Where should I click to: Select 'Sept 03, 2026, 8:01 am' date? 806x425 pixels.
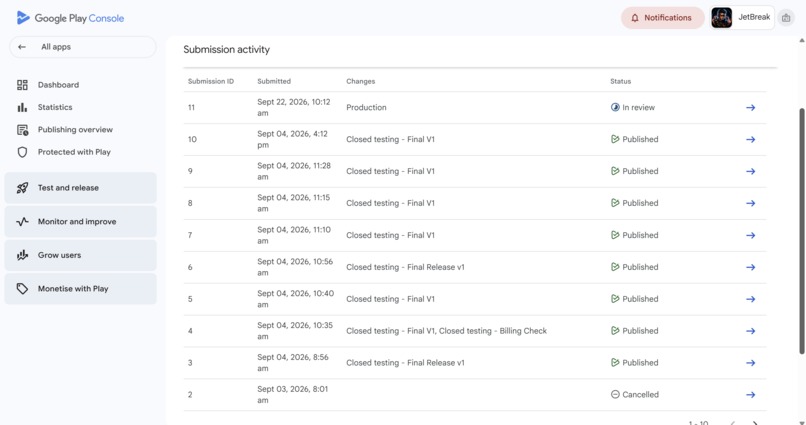pos(292,395)
